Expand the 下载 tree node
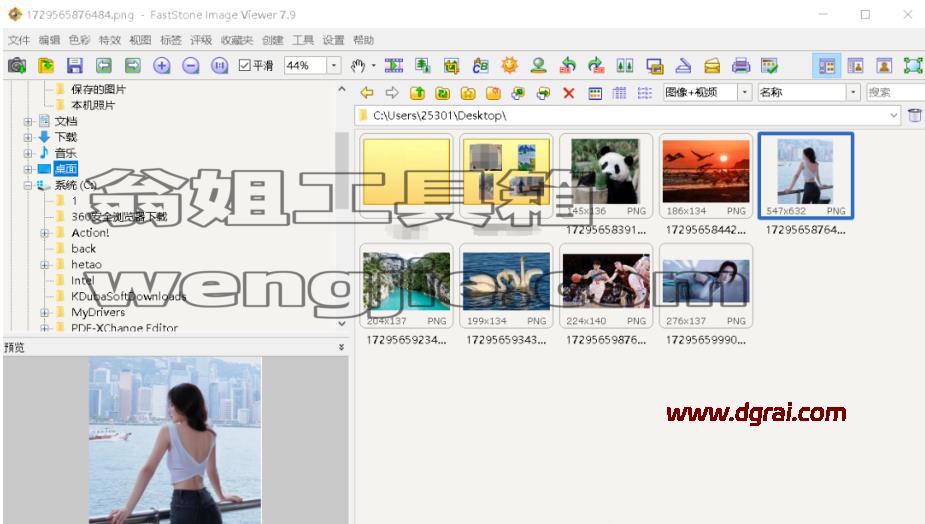 click(28, 137)
